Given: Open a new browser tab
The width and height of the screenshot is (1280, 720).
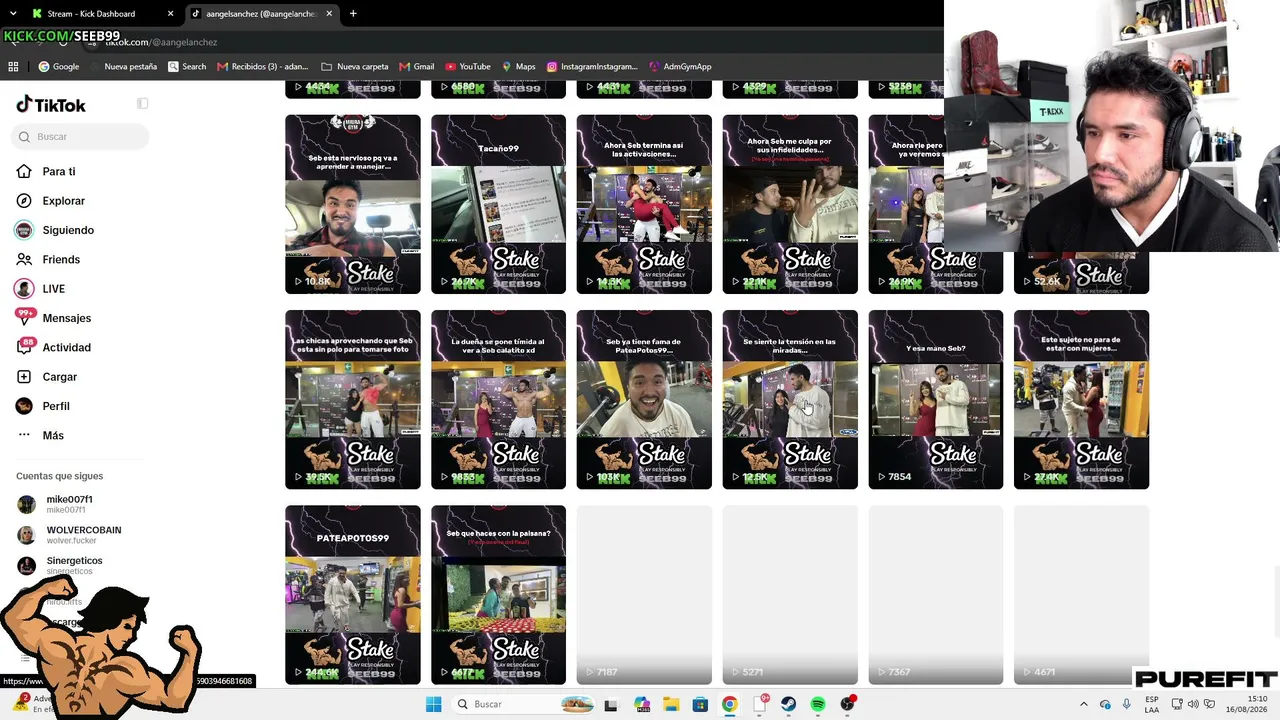Looking at the screenshot, I should (353, 14).
